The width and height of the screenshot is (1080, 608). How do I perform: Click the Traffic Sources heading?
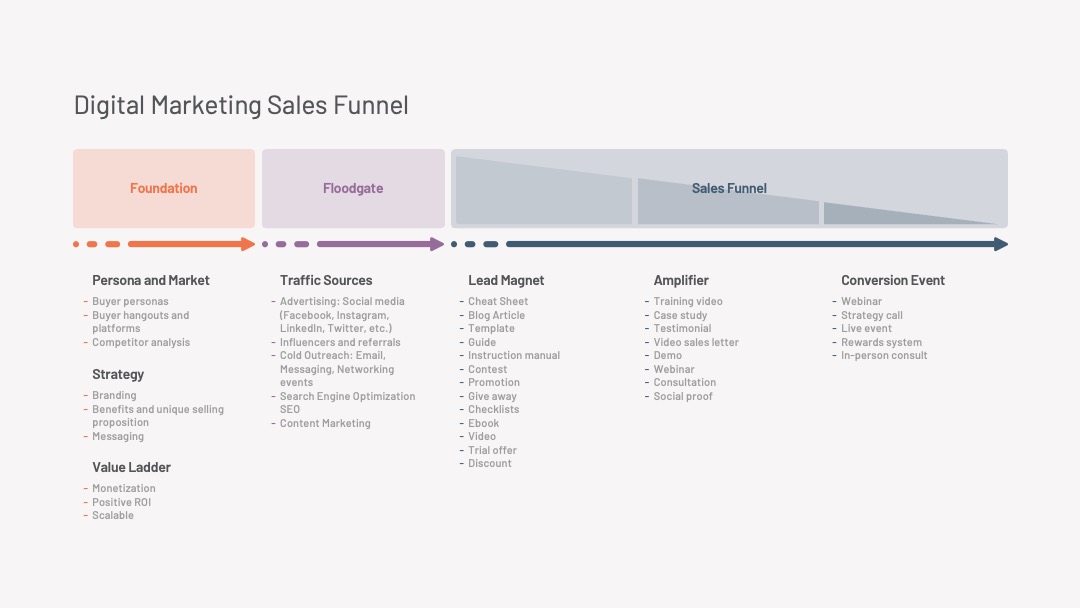(326, 280)
